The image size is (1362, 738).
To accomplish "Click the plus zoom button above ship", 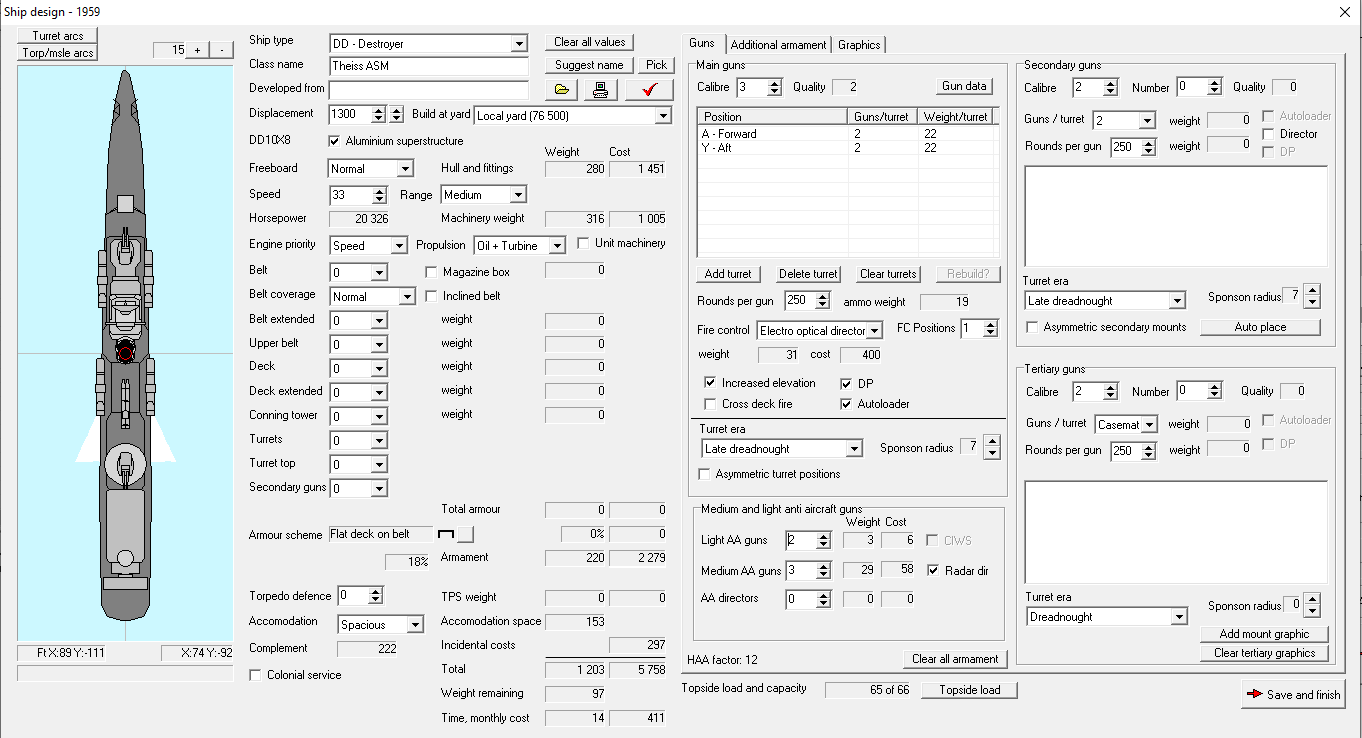I will click(197, 50).
